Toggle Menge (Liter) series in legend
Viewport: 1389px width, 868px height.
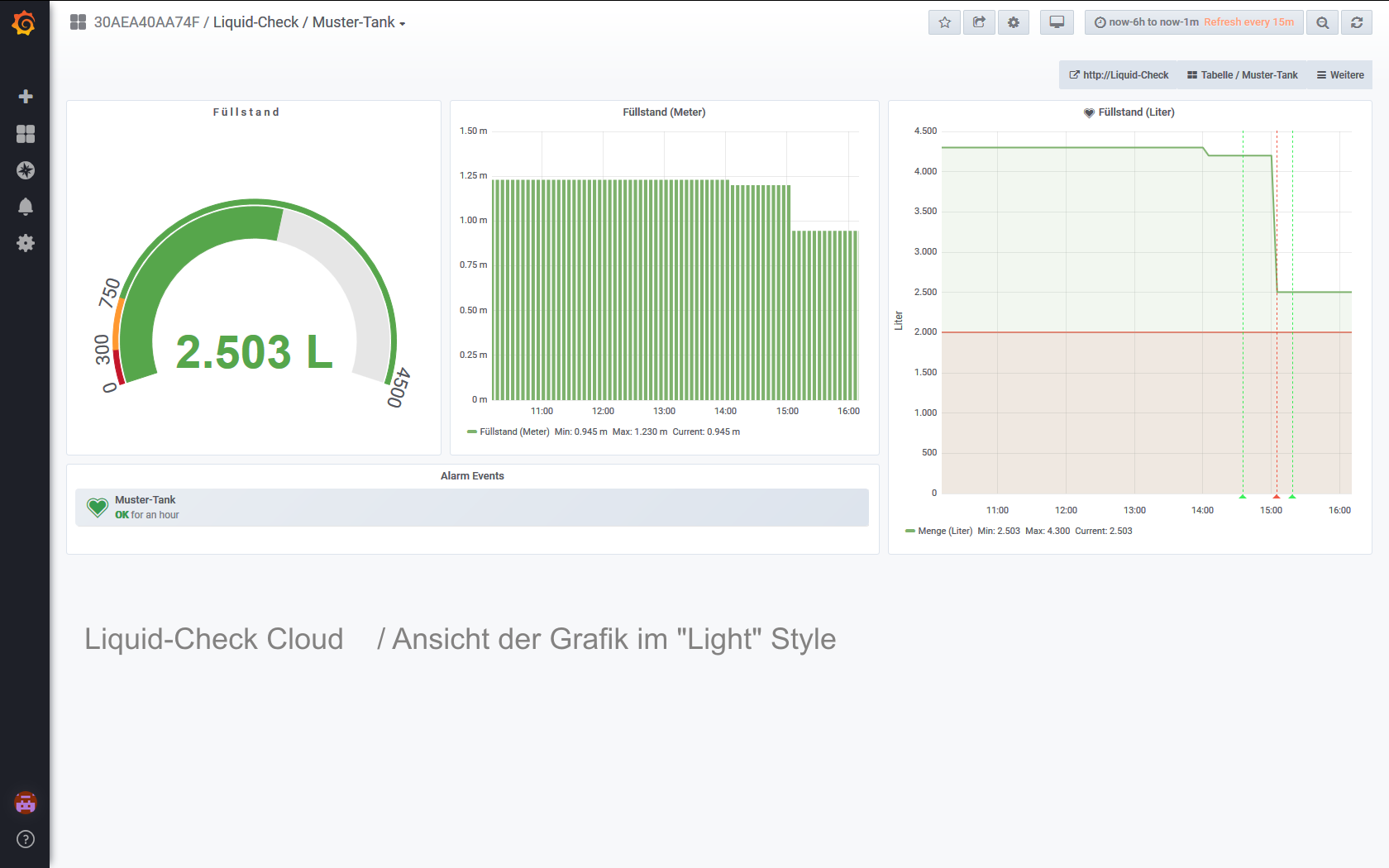944,532
